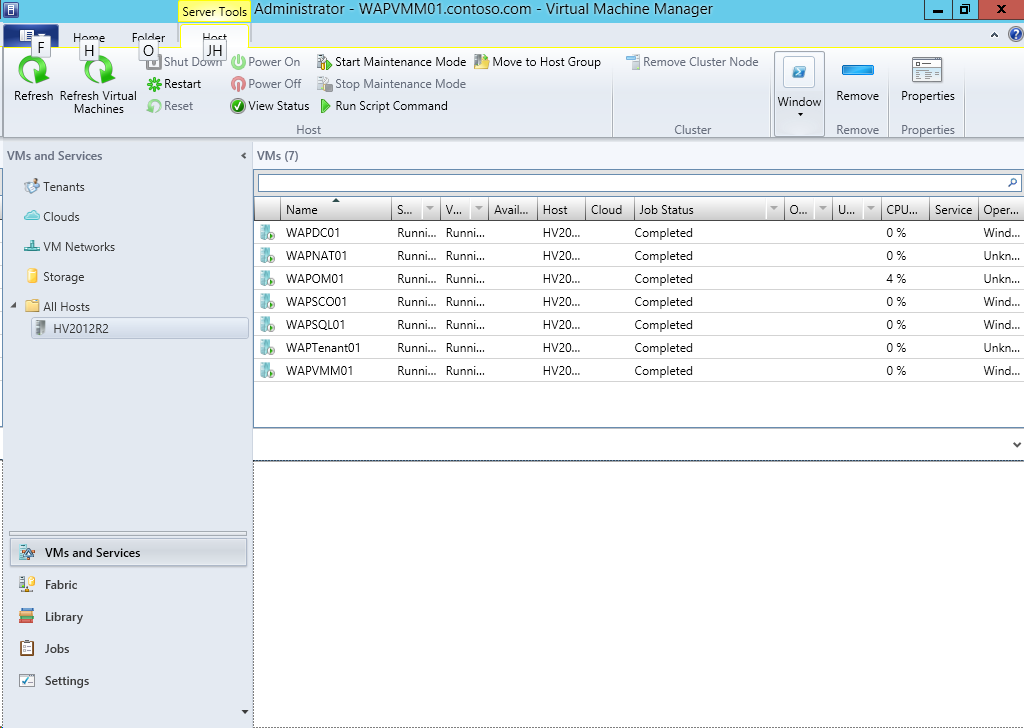Select WAPSCO01 virtual machine row

point(639,302)
